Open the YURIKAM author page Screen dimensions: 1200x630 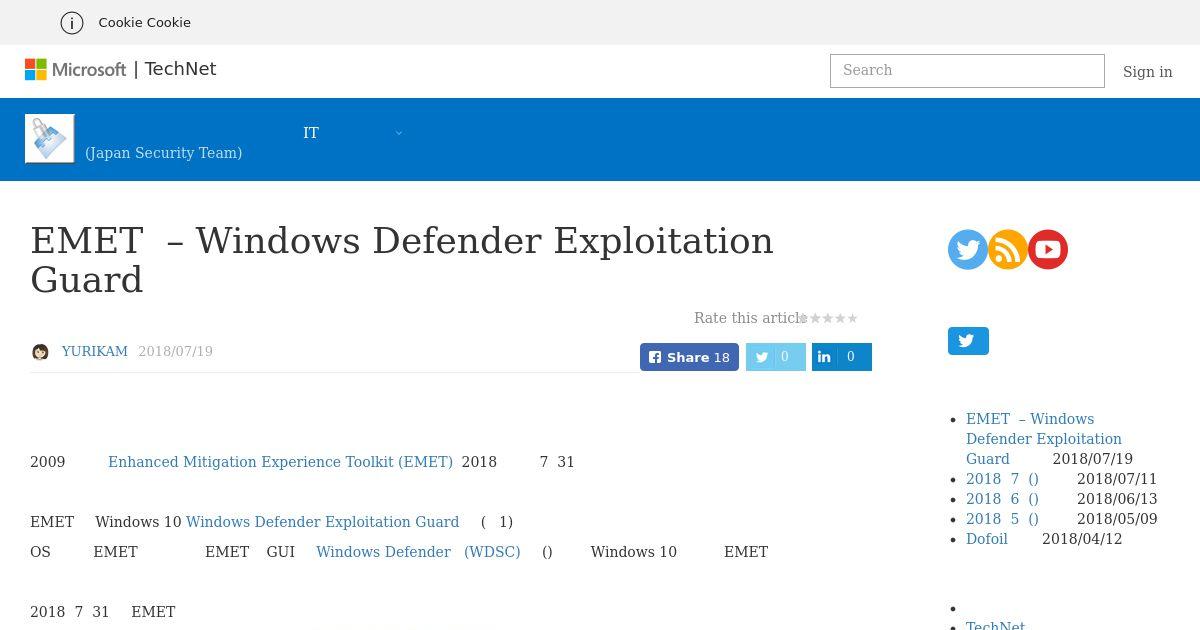pyautogui.click(x=95, y=351)
